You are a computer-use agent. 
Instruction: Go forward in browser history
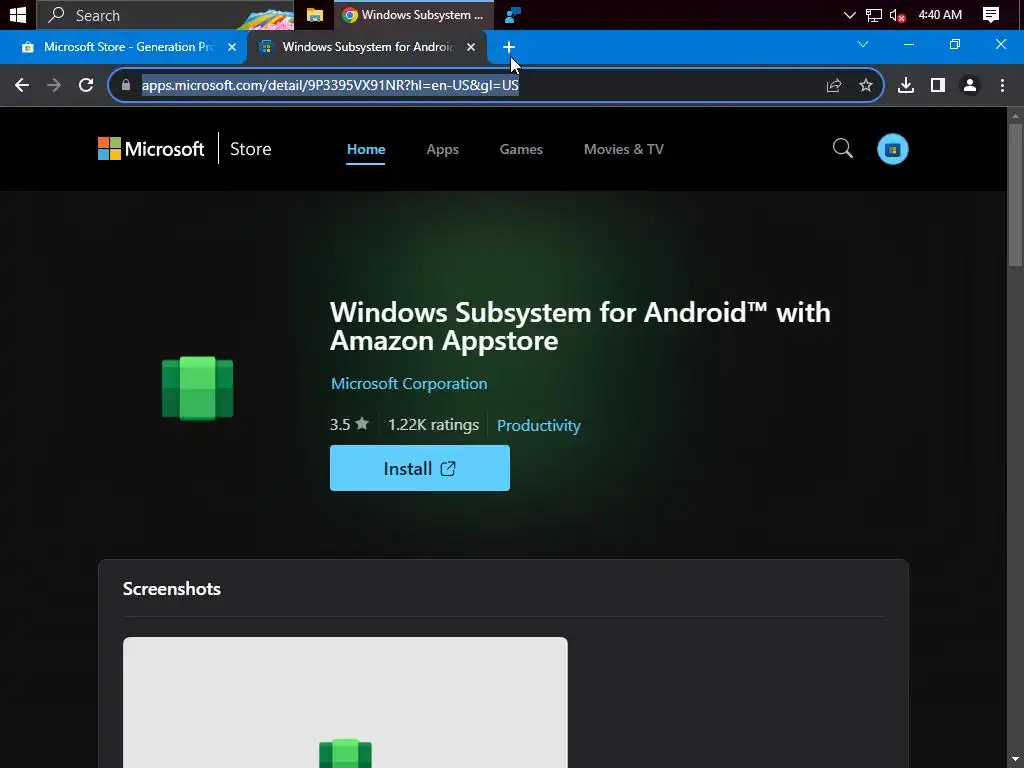click(x=54, y=86)
